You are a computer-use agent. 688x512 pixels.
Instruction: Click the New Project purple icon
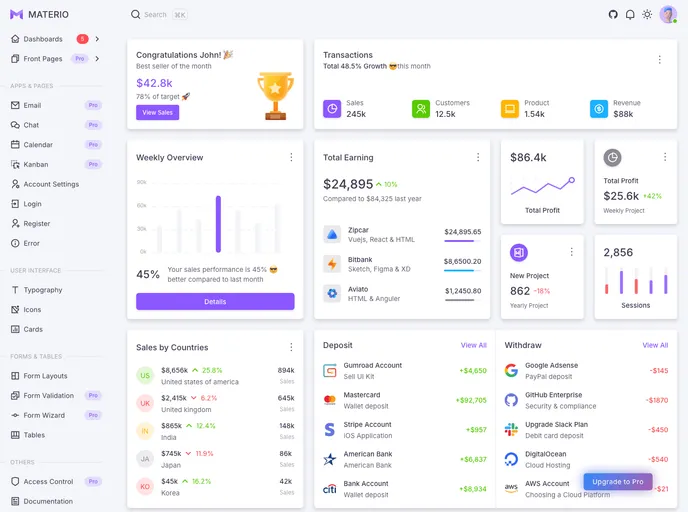519,252
